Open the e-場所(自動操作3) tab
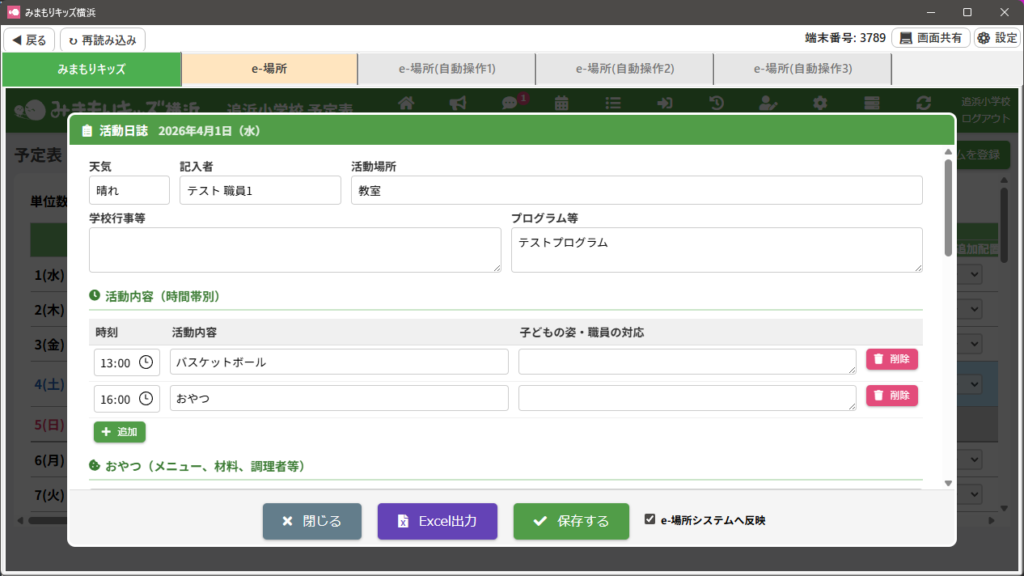1024x576 pixels. coord(802,69)
